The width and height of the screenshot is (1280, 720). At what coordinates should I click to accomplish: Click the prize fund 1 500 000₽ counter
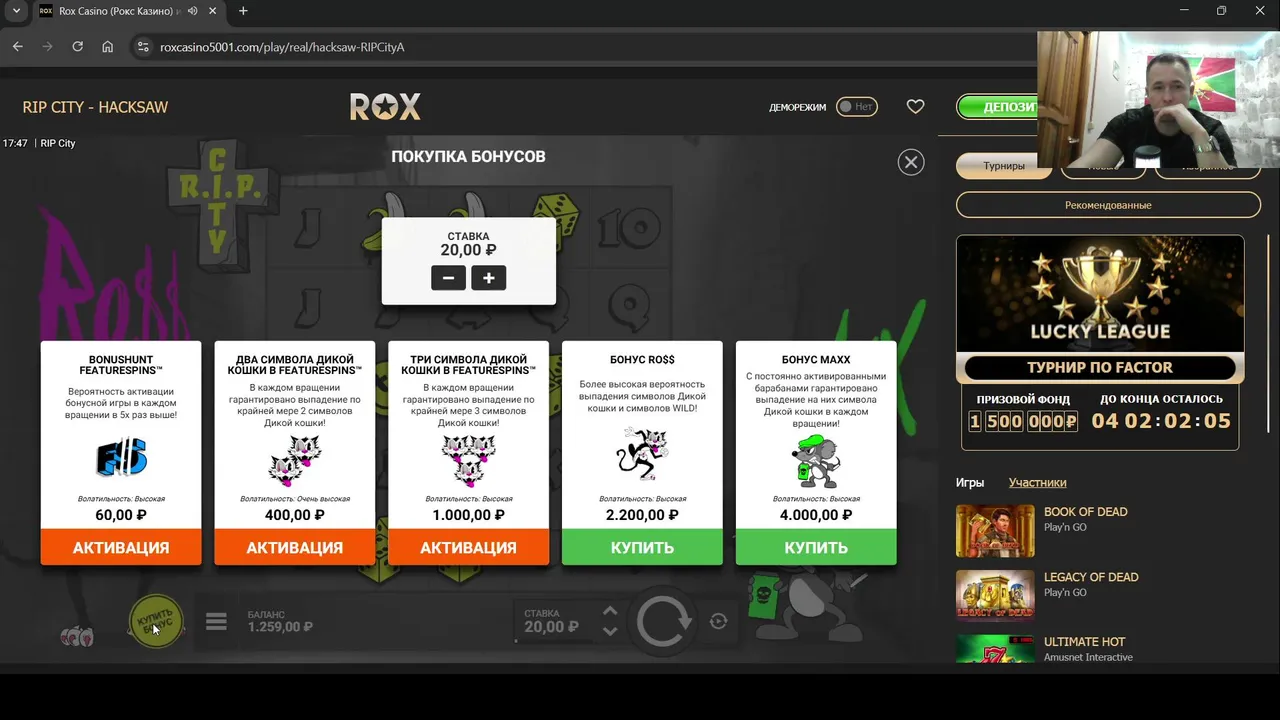[x=1023, y=421]
